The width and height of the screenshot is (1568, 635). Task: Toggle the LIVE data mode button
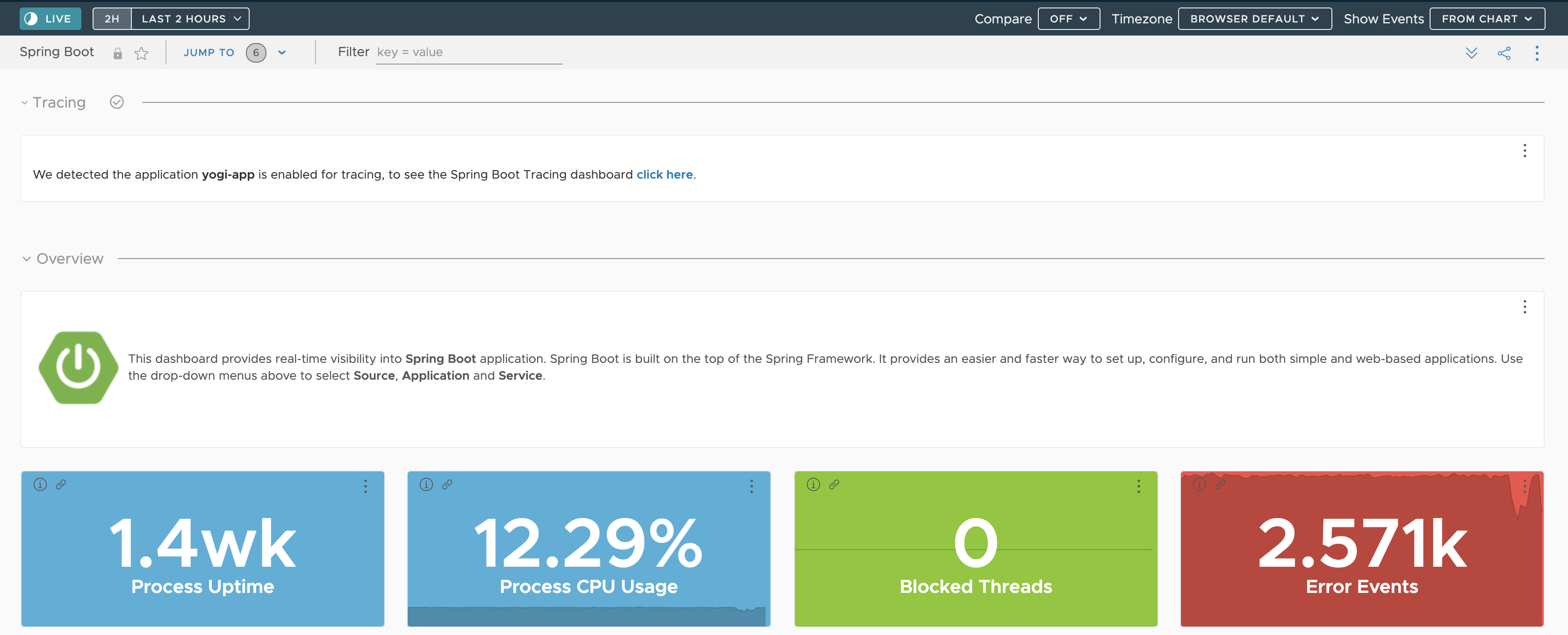coord(50,19)
